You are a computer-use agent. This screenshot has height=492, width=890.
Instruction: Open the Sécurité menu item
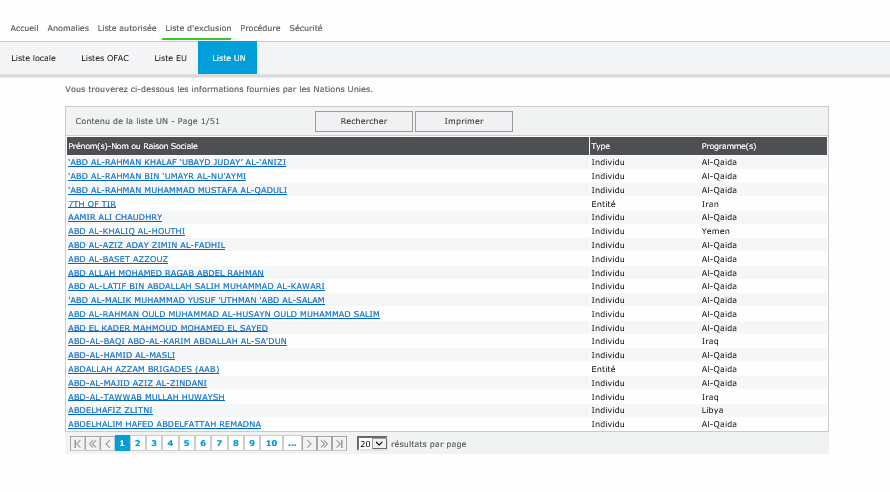(x=306, y=28)
